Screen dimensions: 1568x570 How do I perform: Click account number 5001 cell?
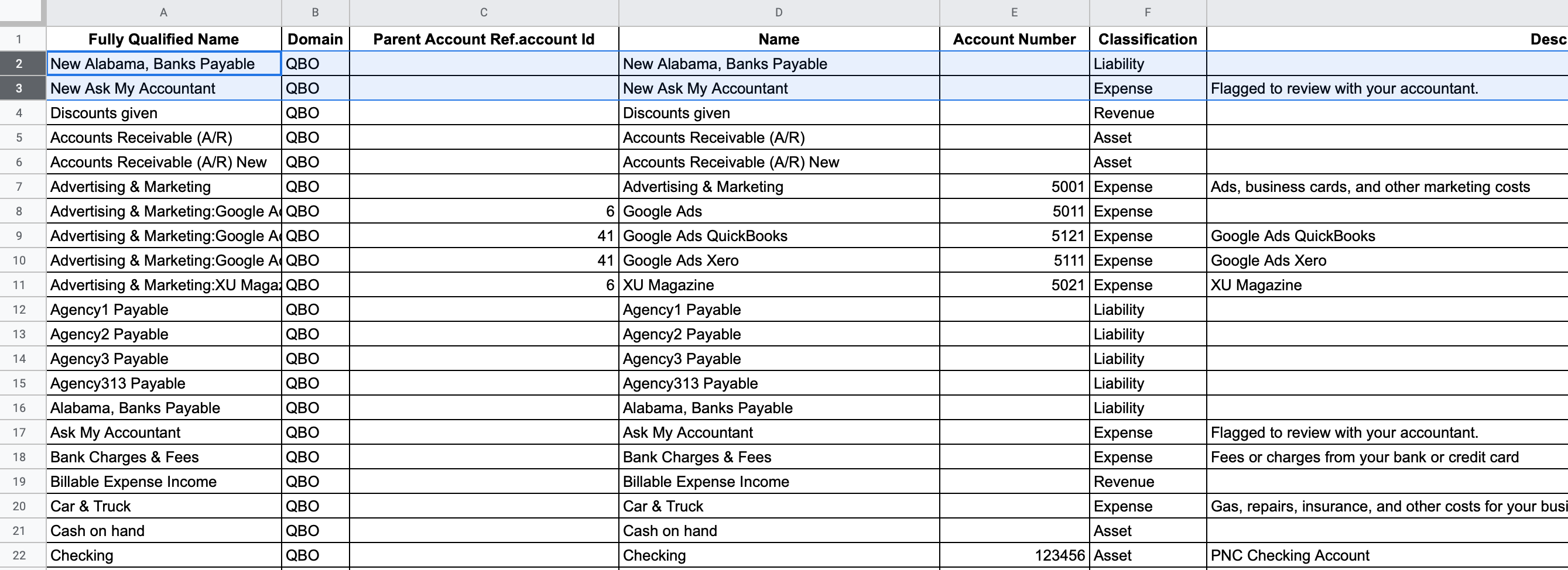(1014, 187)
